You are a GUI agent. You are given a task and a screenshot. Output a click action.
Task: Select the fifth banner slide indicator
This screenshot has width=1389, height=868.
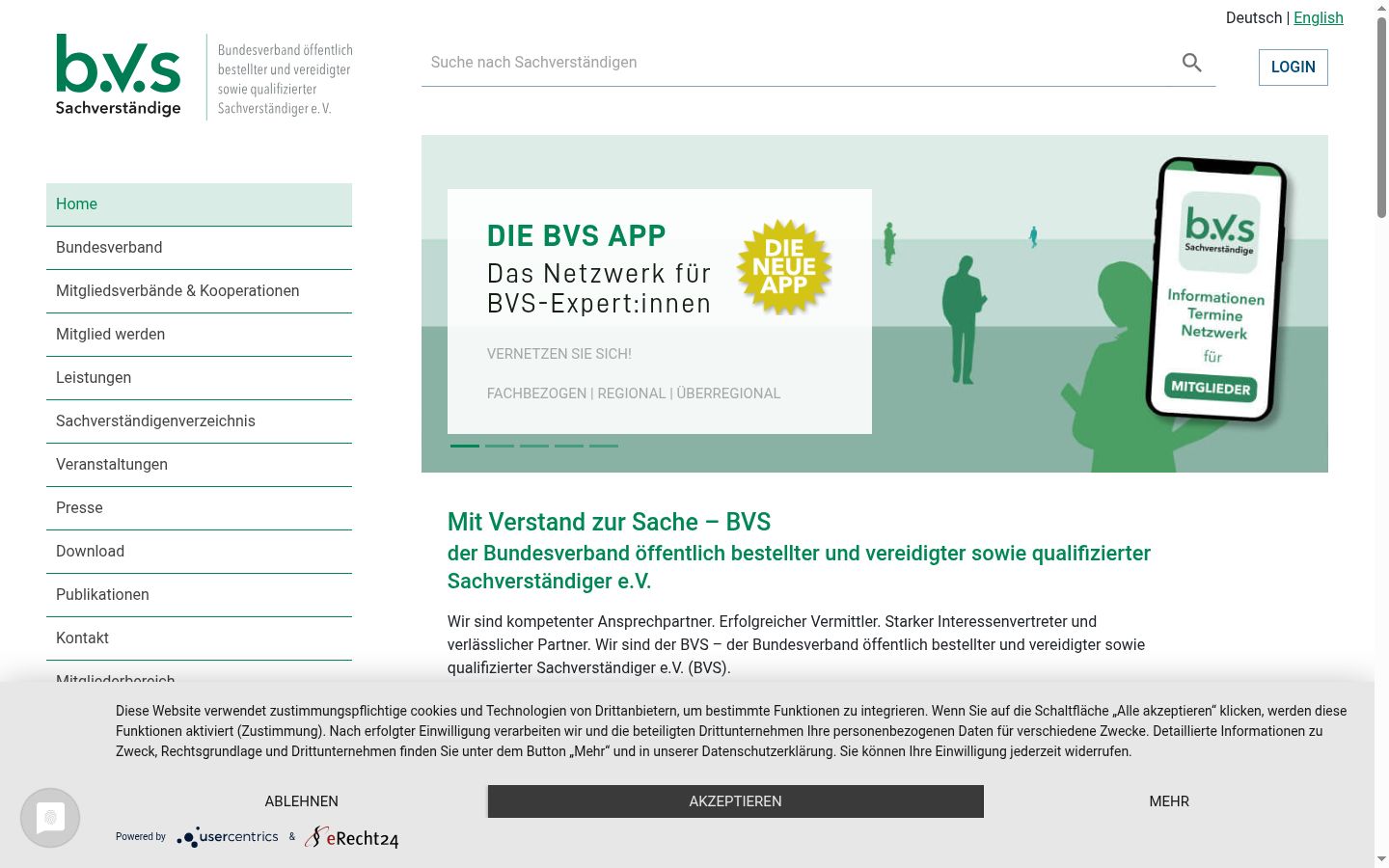(x=604, y=446)
